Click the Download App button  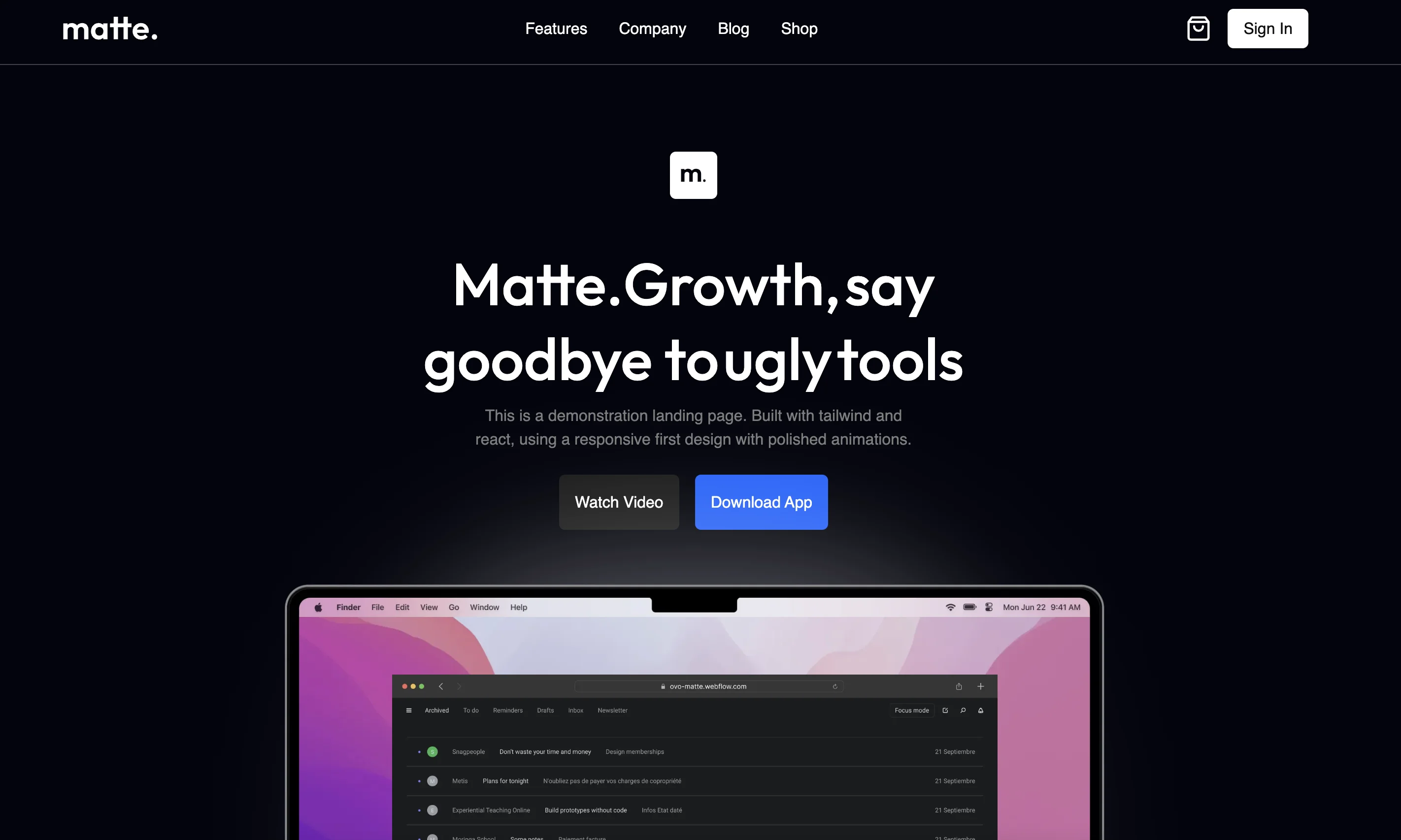[761, 502]
